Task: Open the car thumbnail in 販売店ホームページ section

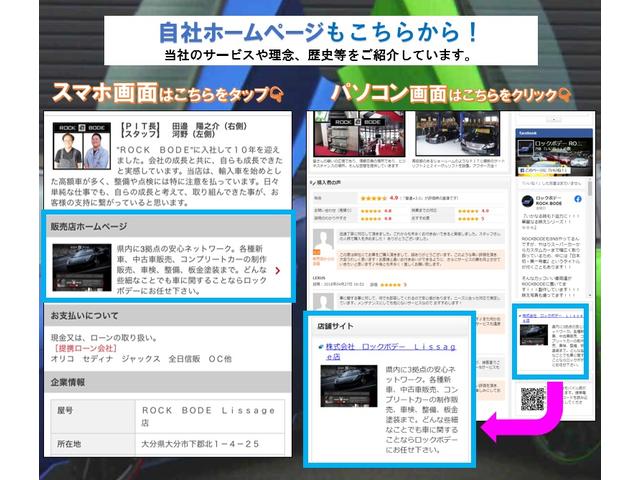Action: click(x=82, y=268)
